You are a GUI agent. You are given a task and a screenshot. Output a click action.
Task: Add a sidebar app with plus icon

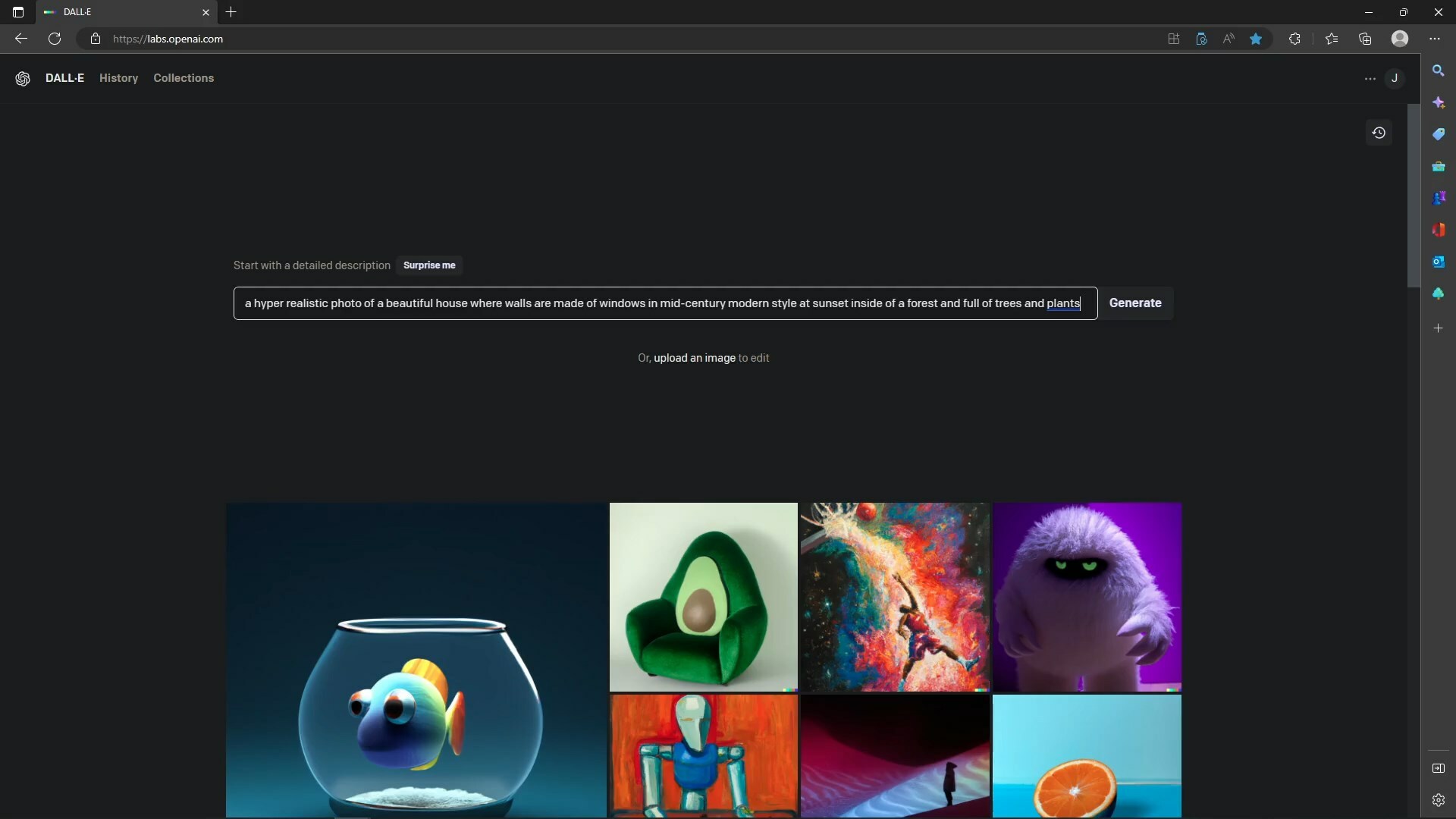(x=1438, y=328)
